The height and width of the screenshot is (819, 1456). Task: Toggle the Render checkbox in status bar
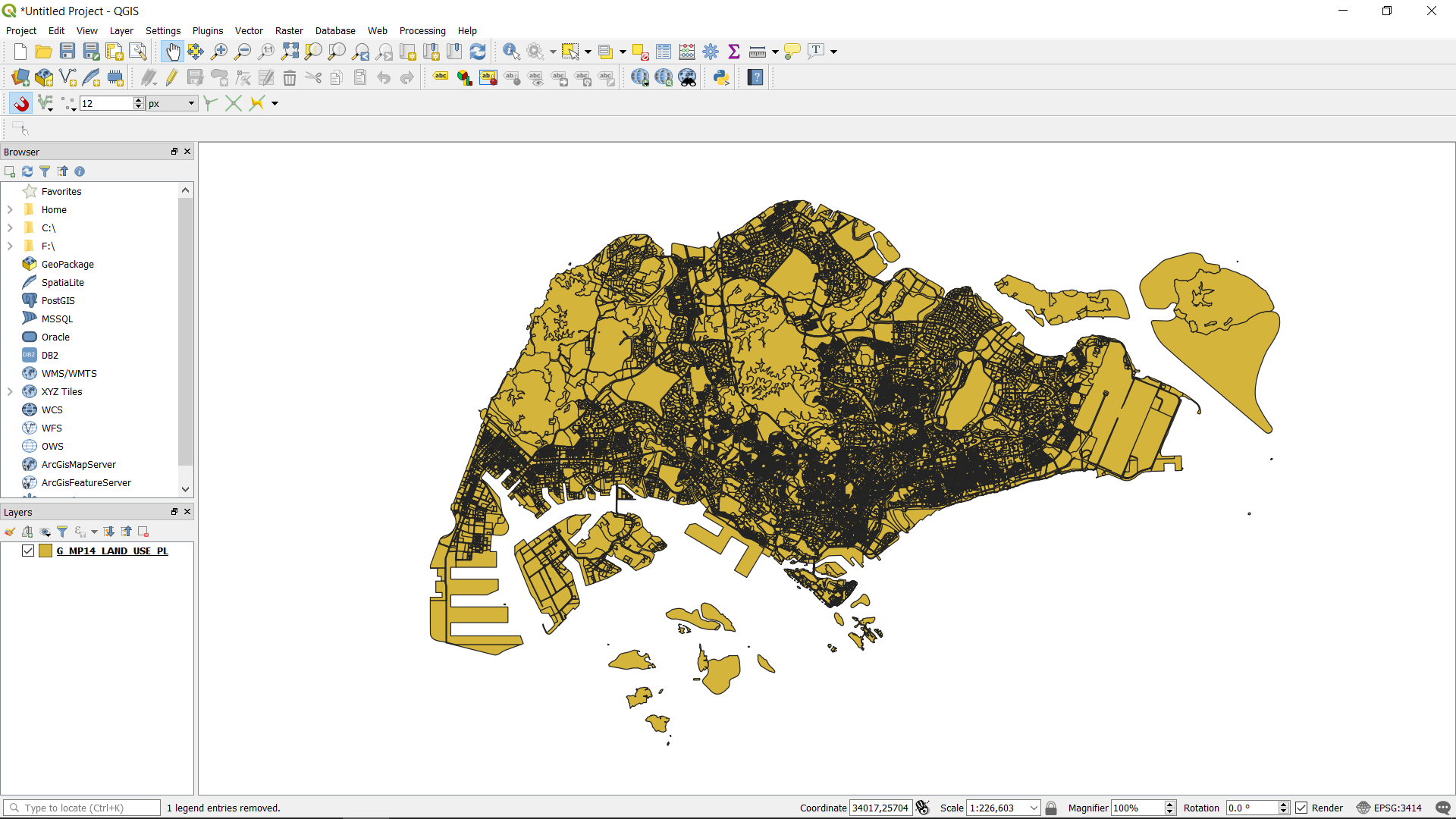[x=1301, y=808]
